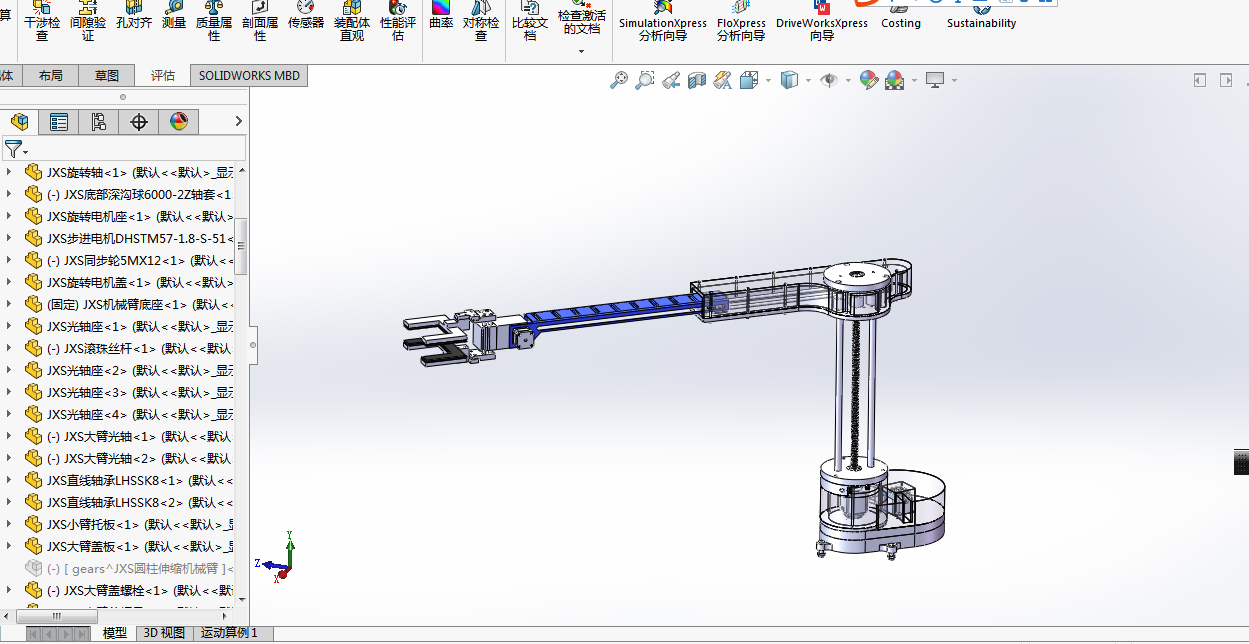Toggle the hide/show items eye icon
The height and width of the screenshot is (644, 1249).
pos(828,80)
